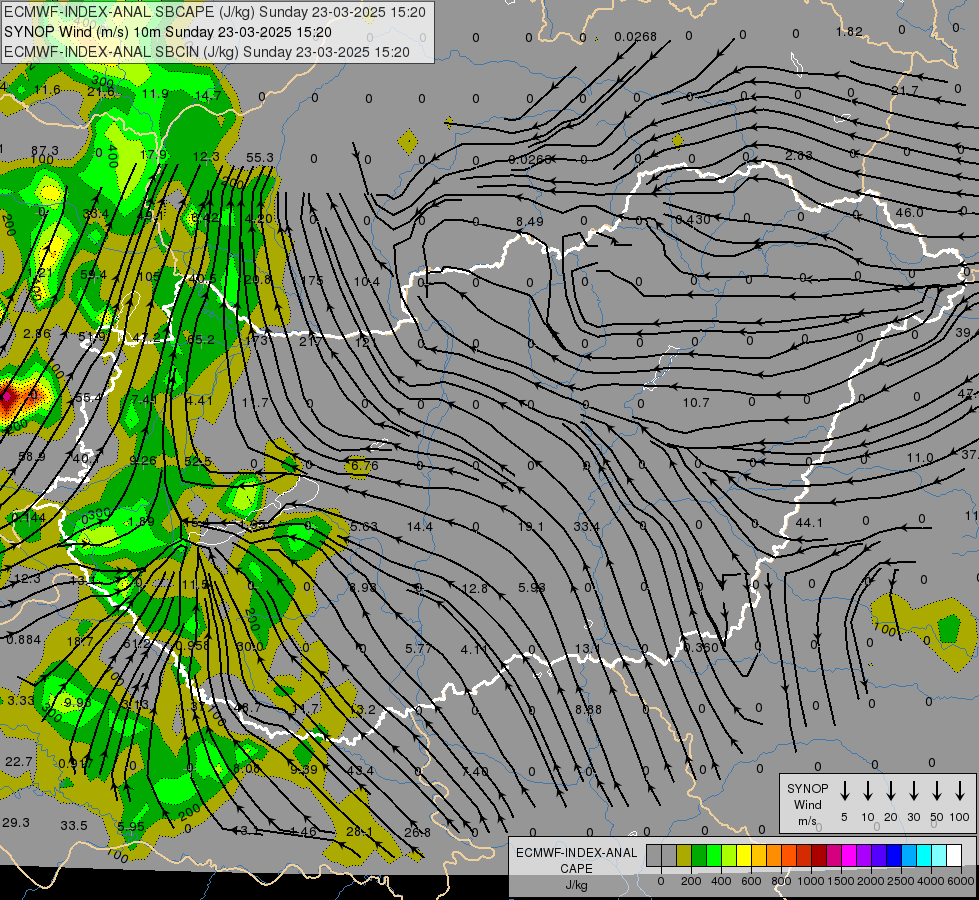Click the 50 m/s wind arrow in the legend
This screenshot has width=979, height=900.
coord(937,791)
